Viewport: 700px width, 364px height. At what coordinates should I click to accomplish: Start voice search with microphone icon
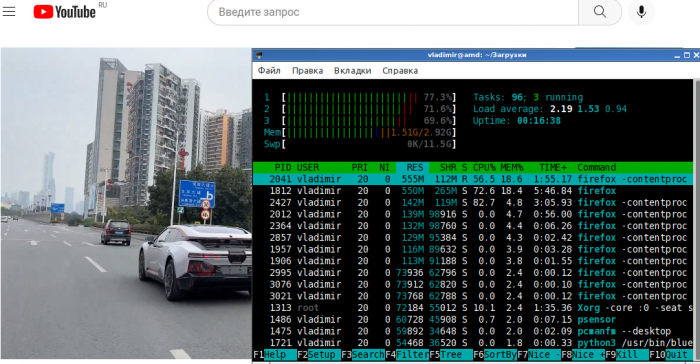click(x=642, y=12)
